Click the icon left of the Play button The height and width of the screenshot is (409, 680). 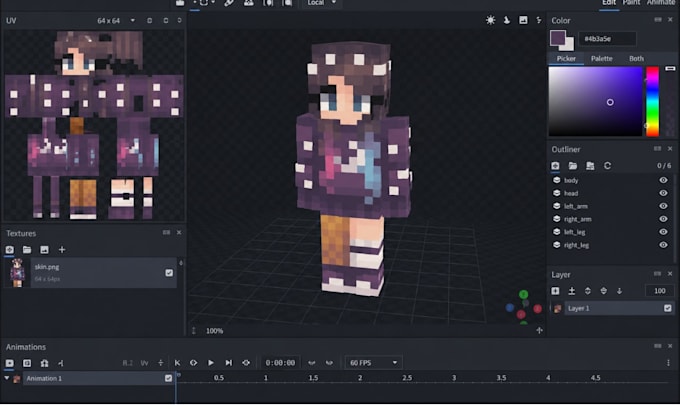[193, 363]
